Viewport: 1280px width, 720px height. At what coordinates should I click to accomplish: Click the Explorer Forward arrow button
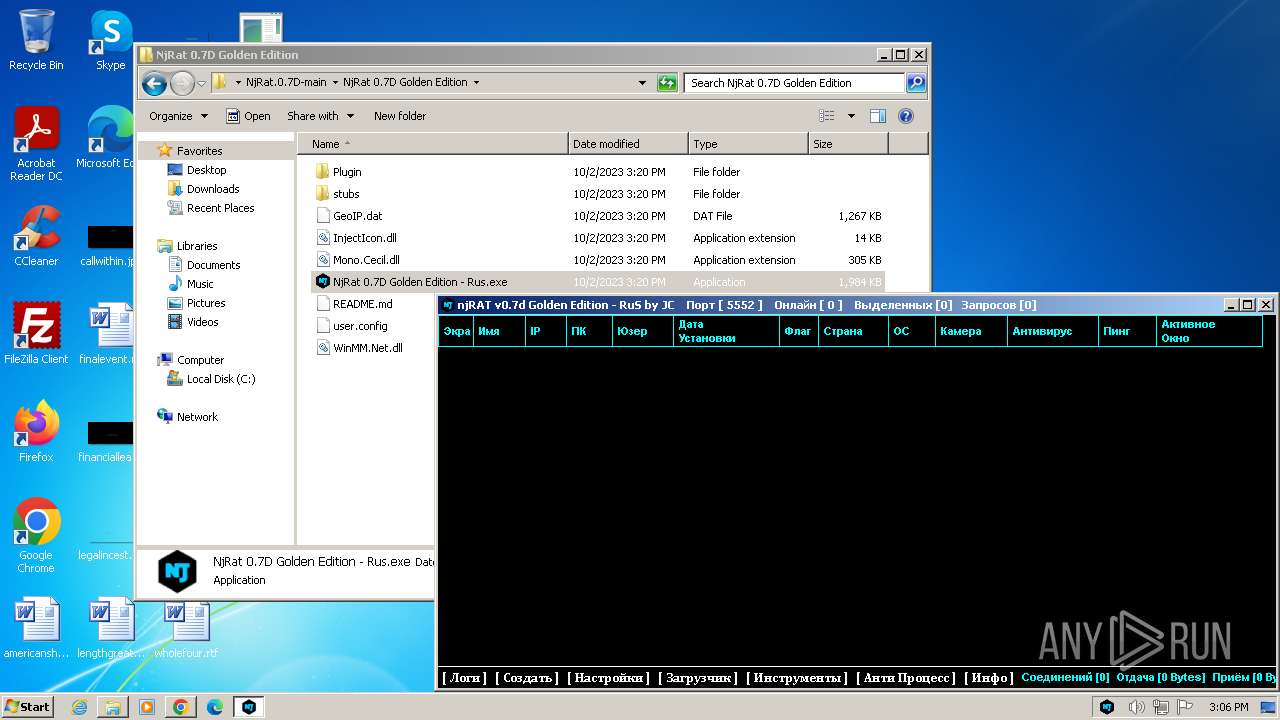(182, 83)
